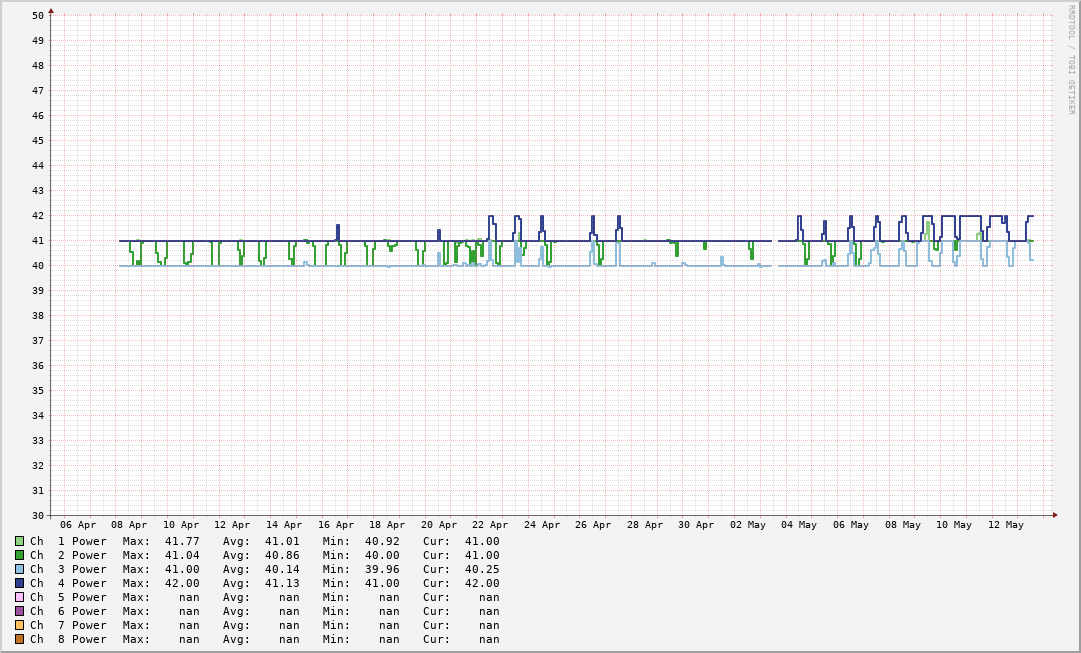Click the RRDTOOL / TOBI OETIKER watermark
Screen dimensions: 1081x653
[1070, 60]
